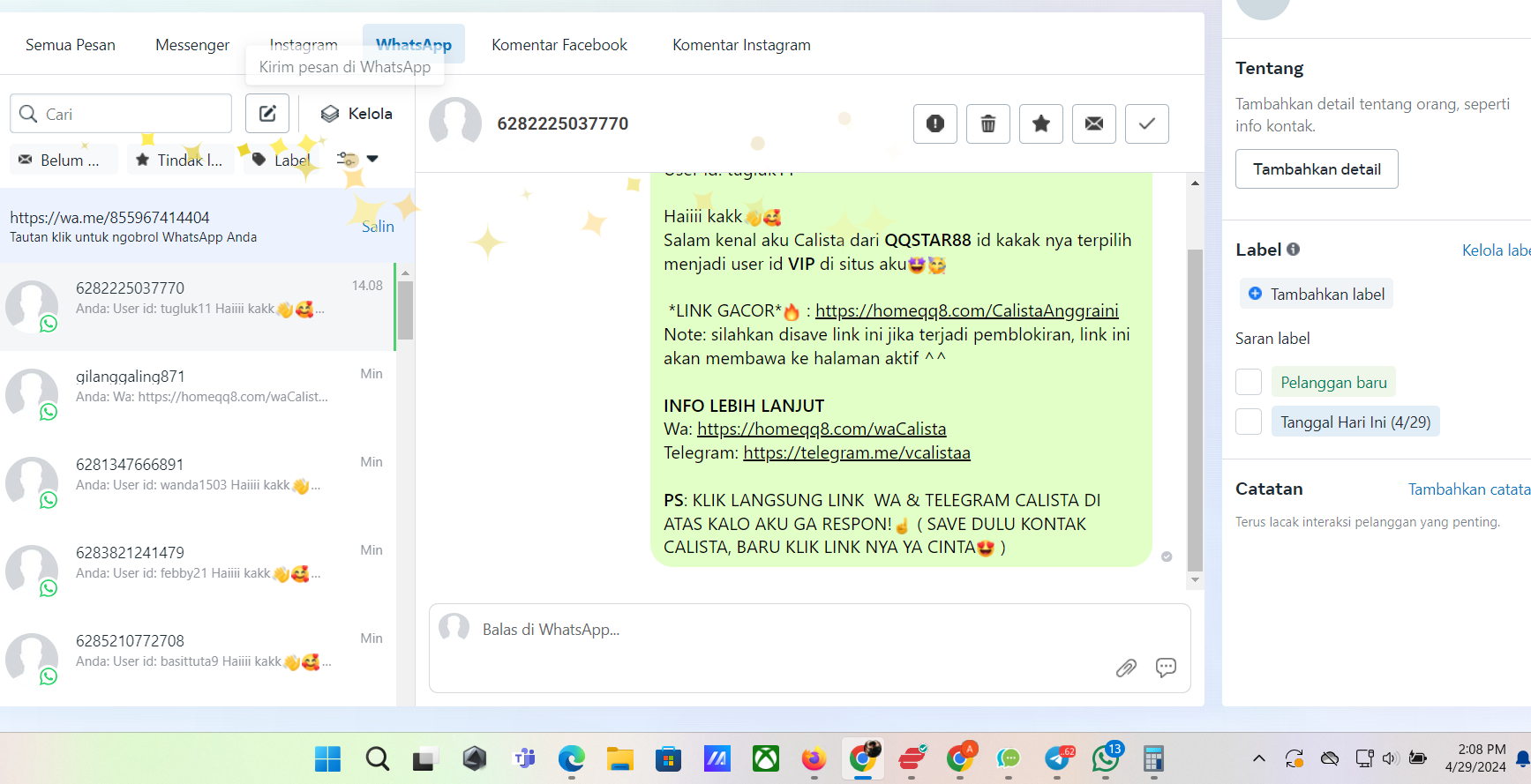Filter by Belum dibaca messages
This screenshot has width=1531, height=784.
(x=64, y=160)
